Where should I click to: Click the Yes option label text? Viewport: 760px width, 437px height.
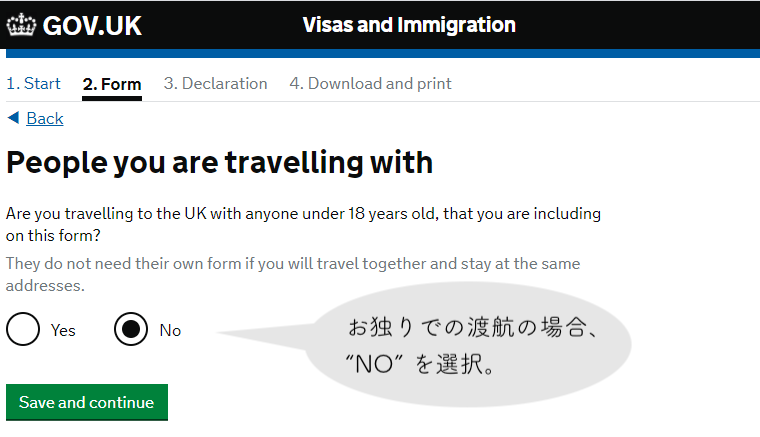tap(63, 330)
